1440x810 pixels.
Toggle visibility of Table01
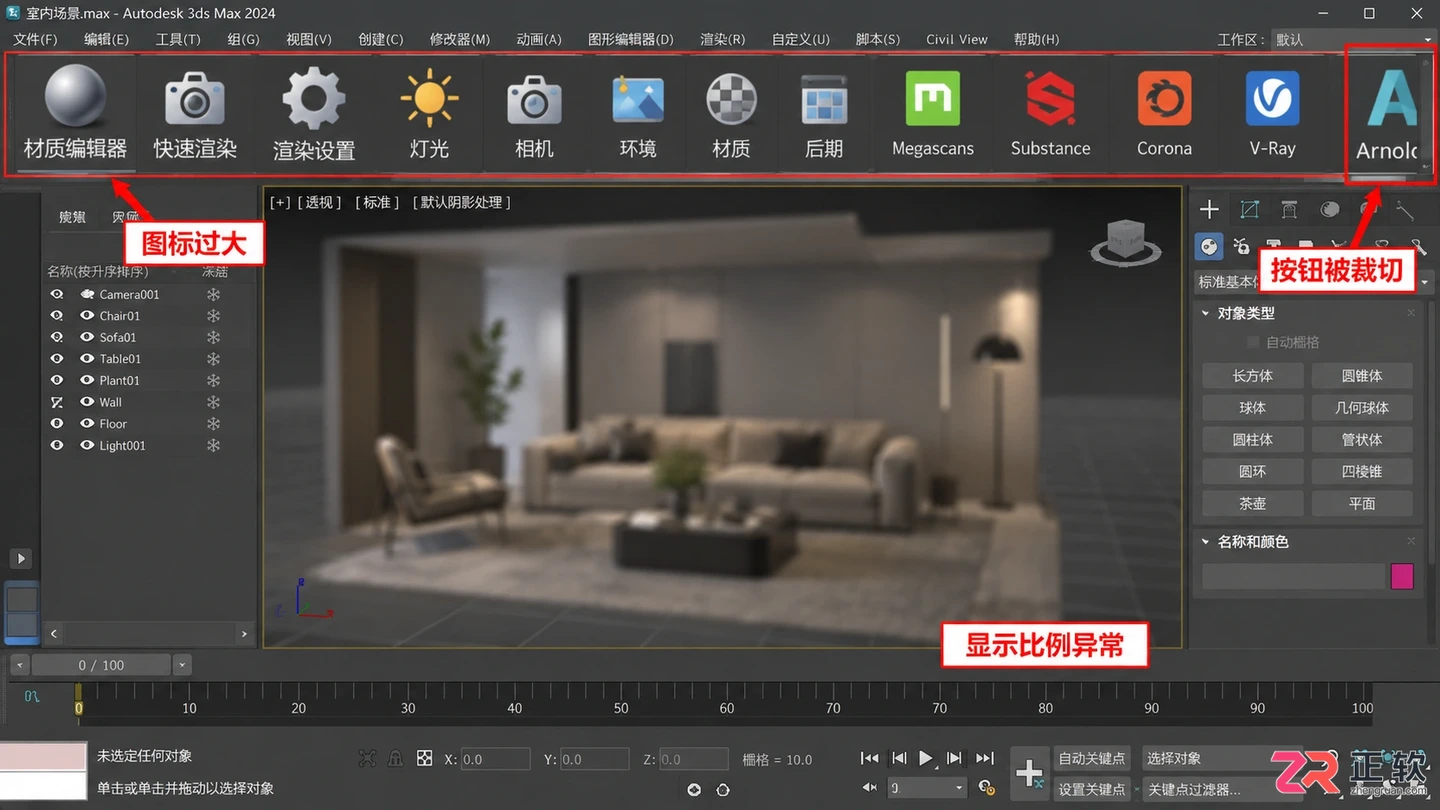coord(57,358)
